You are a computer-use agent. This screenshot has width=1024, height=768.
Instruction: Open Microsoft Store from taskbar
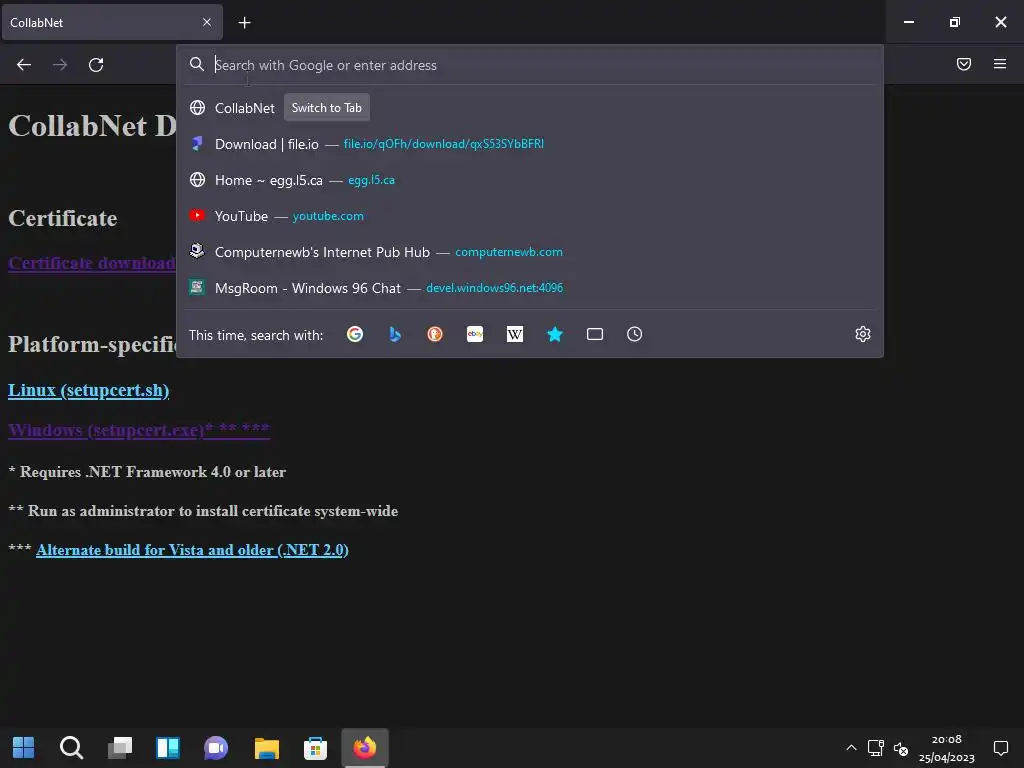pos(315,747)
